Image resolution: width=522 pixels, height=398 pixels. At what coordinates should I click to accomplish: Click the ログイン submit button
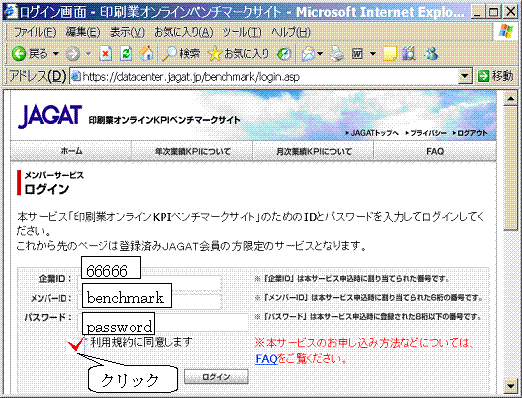(x=216, y=377)
